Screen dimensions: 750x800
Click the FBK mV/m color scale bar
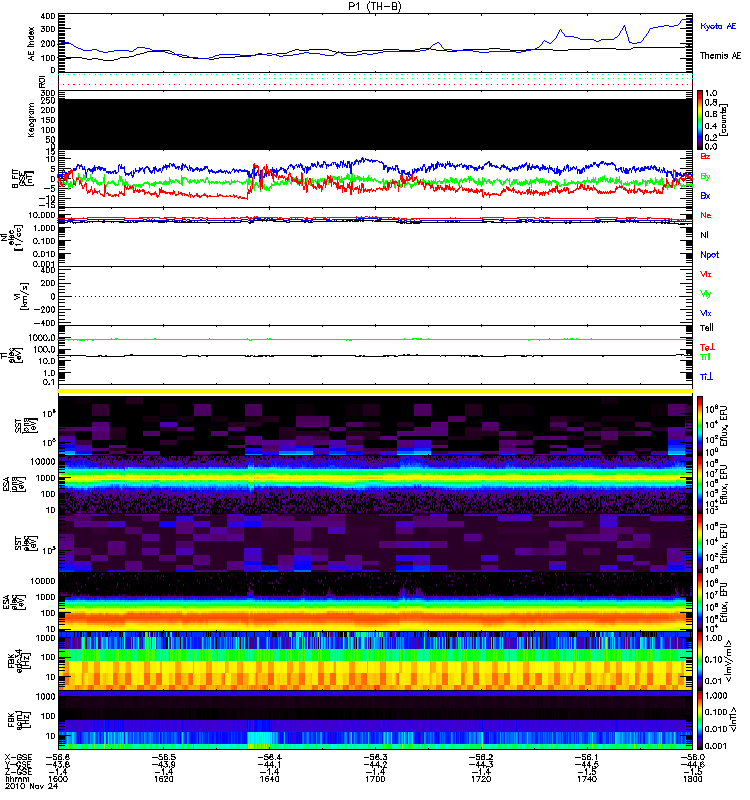(x=700, y=661)
